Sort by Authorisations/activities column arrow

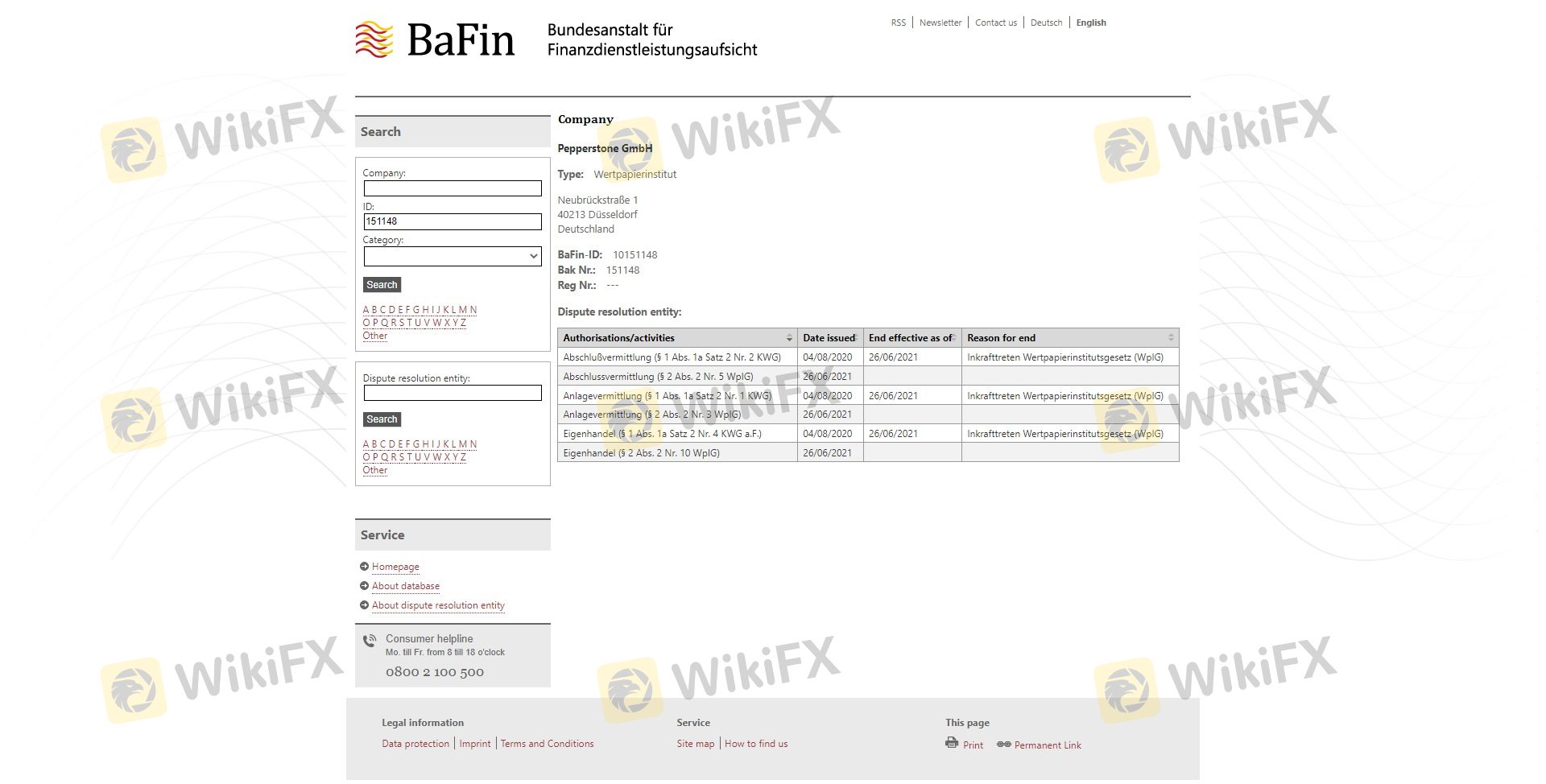coord(789,338)
